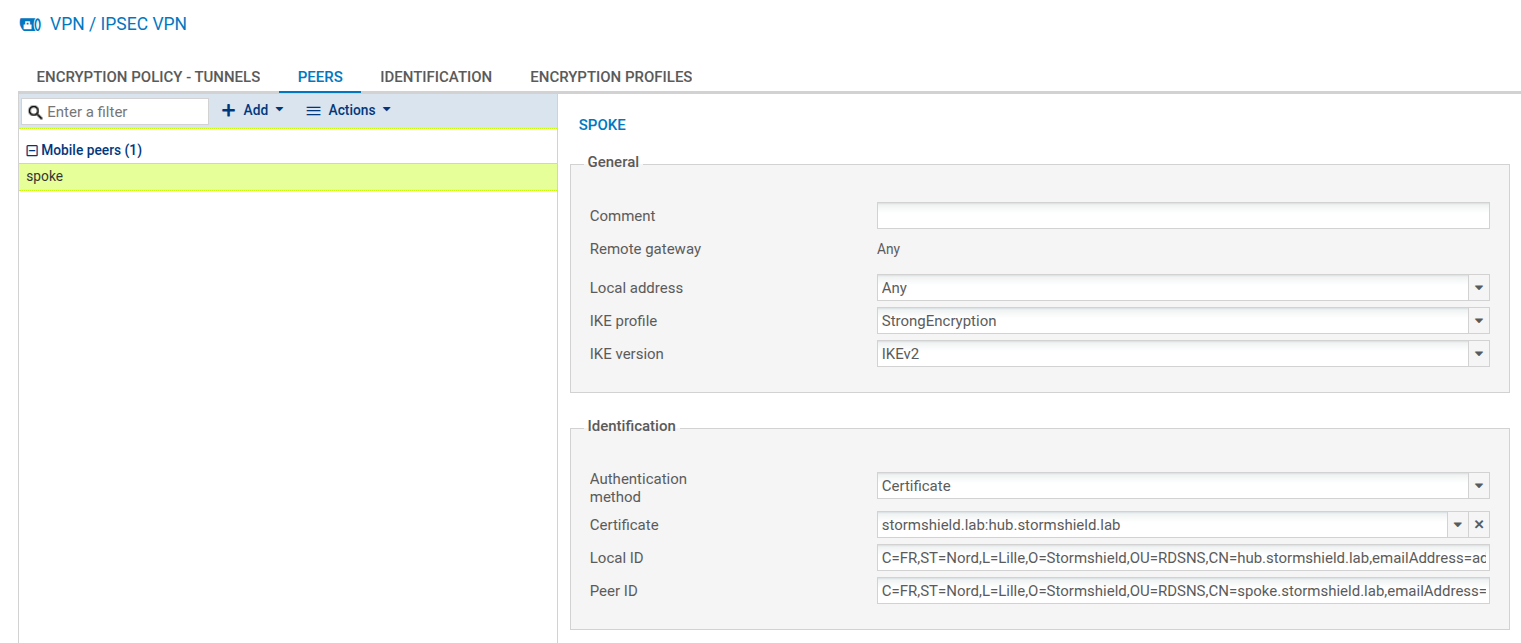Open the Authentication method dropdown
1521x643 pixels.
tap(1478, 485)
